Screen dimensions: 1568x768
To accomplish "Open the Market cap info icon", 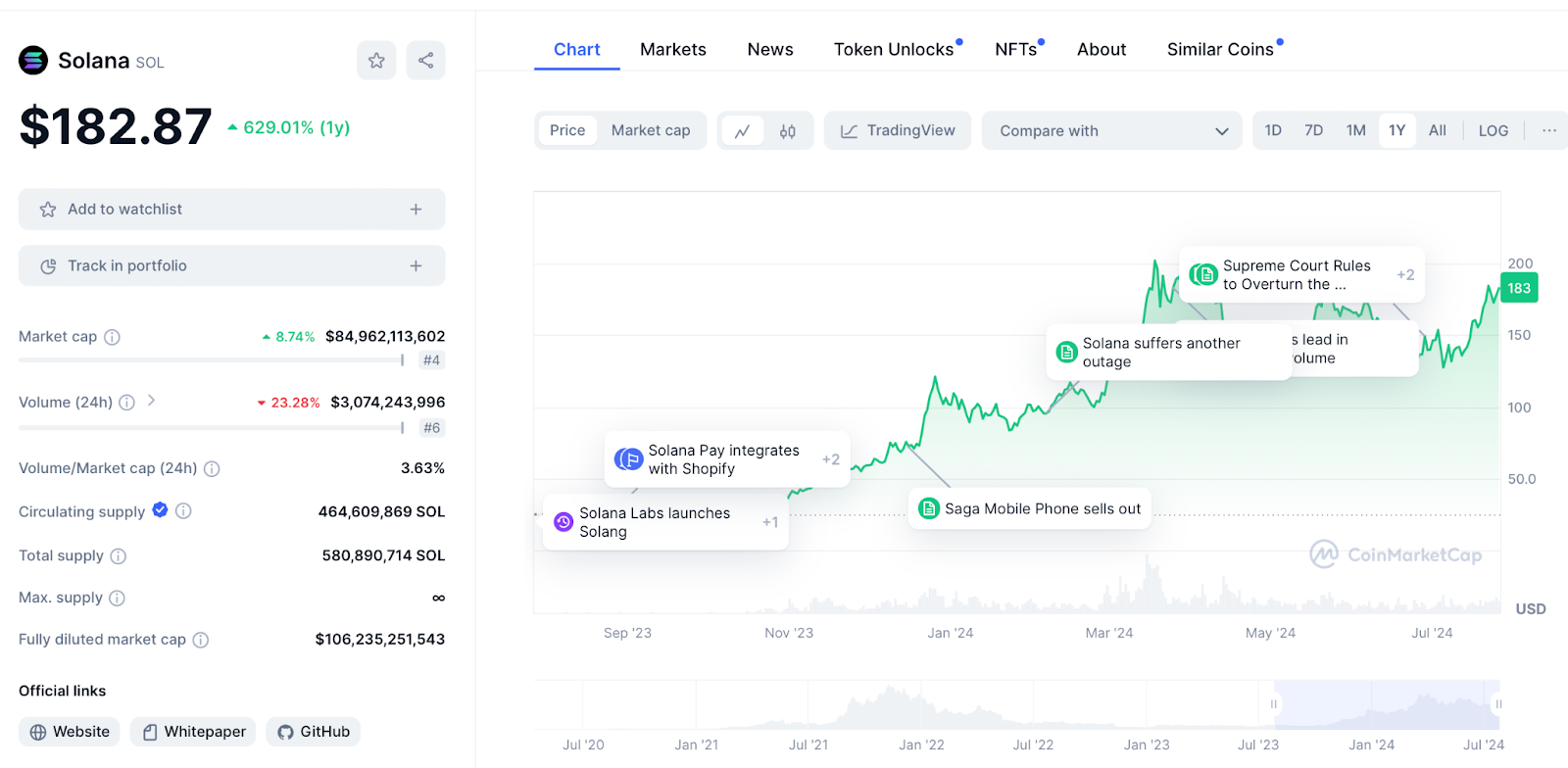I will pyautogui.click(x=113, y=337).
